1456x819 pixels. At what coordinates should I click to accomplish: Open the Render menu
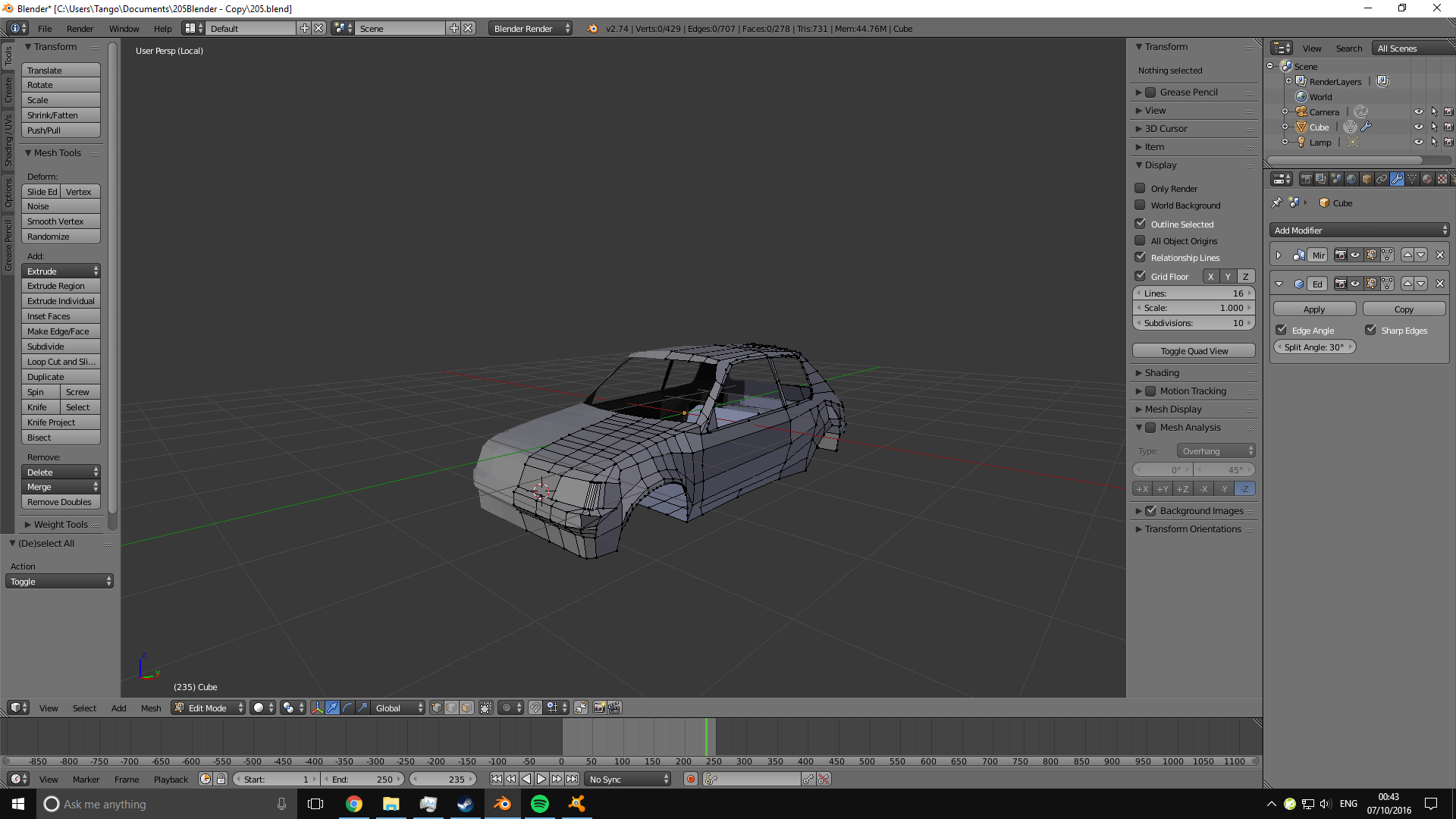click(80, 28)
